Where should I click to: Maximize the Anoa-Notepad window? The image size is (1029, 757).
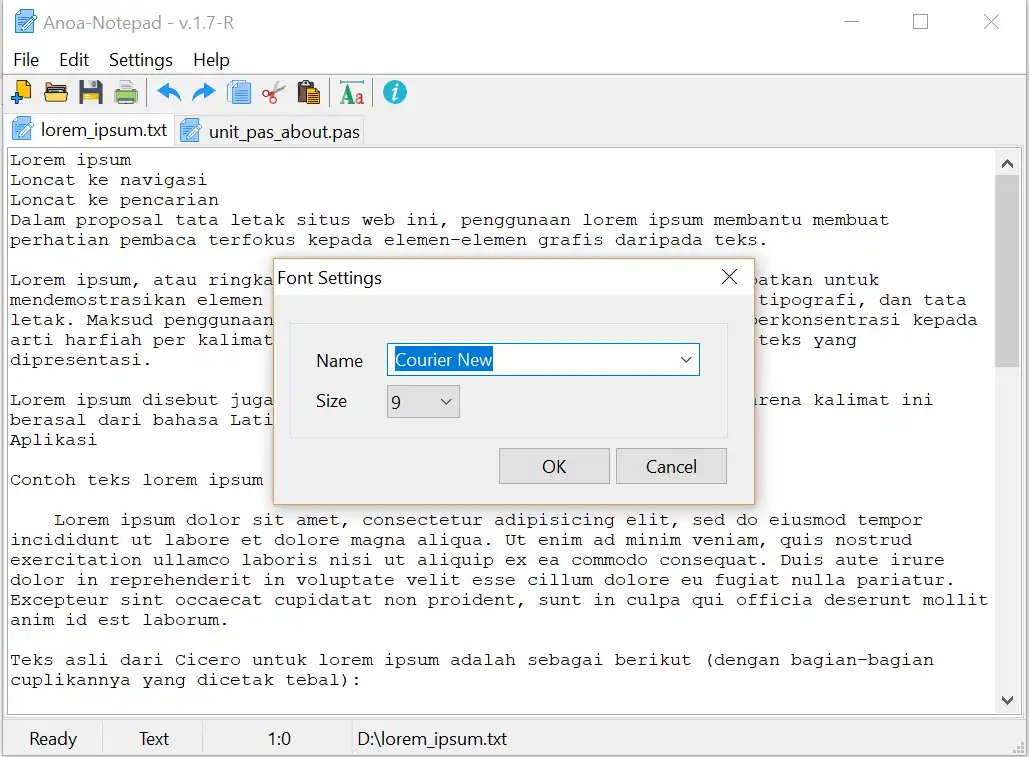(x=920, y=22)
